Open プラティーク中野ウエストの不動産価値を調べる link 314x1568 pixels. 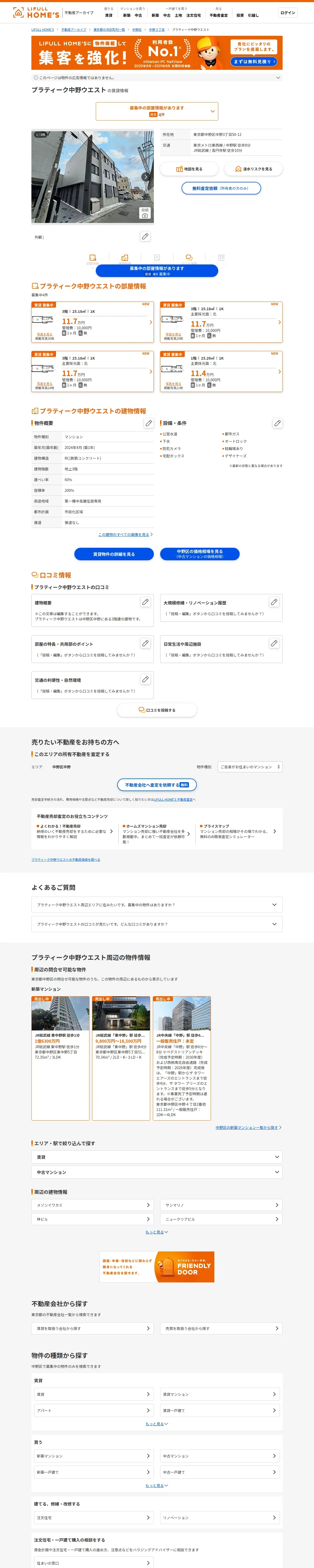(66, 860)
